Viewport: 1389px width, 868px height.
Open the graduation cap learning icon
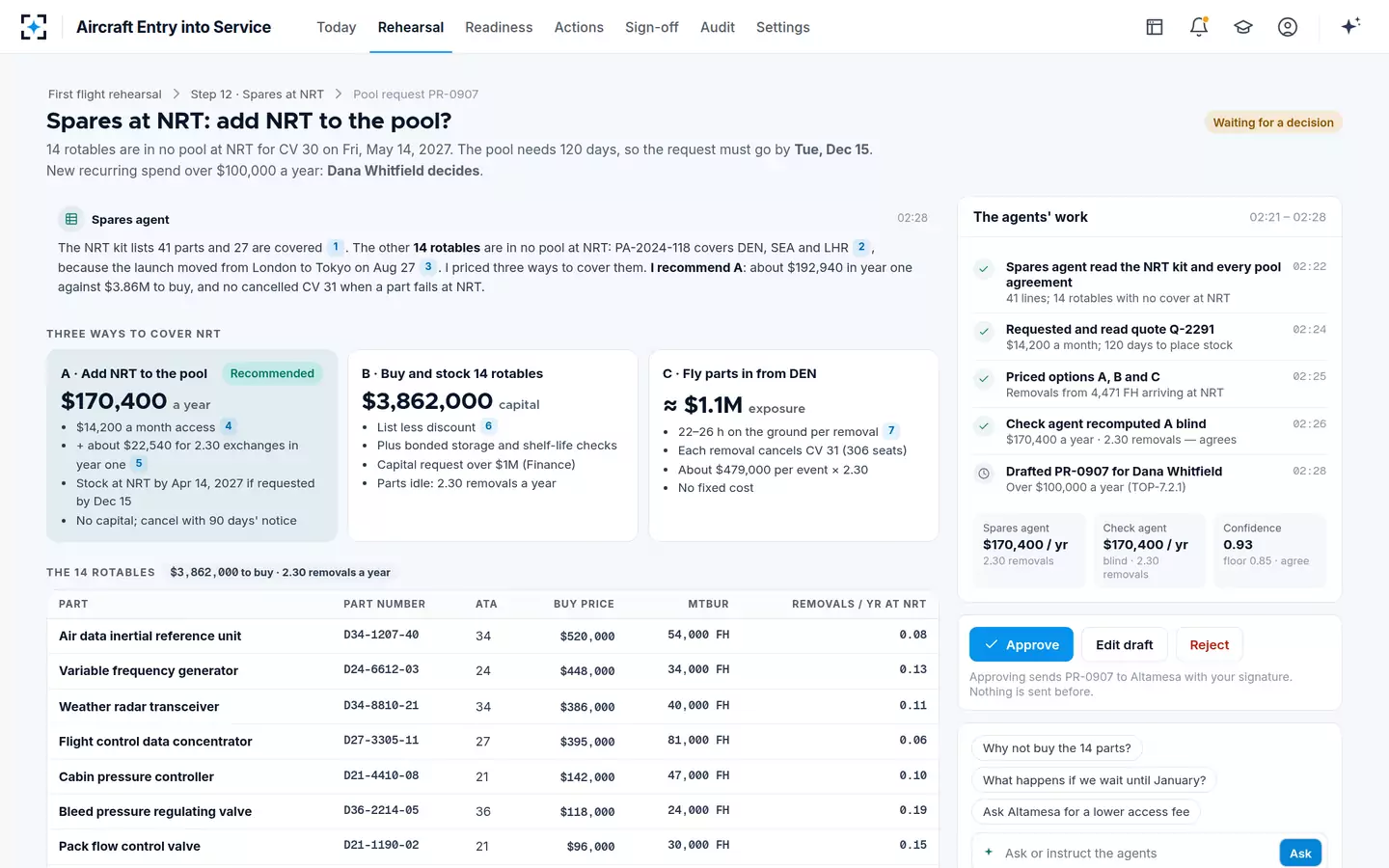(x=1243, y=27)
